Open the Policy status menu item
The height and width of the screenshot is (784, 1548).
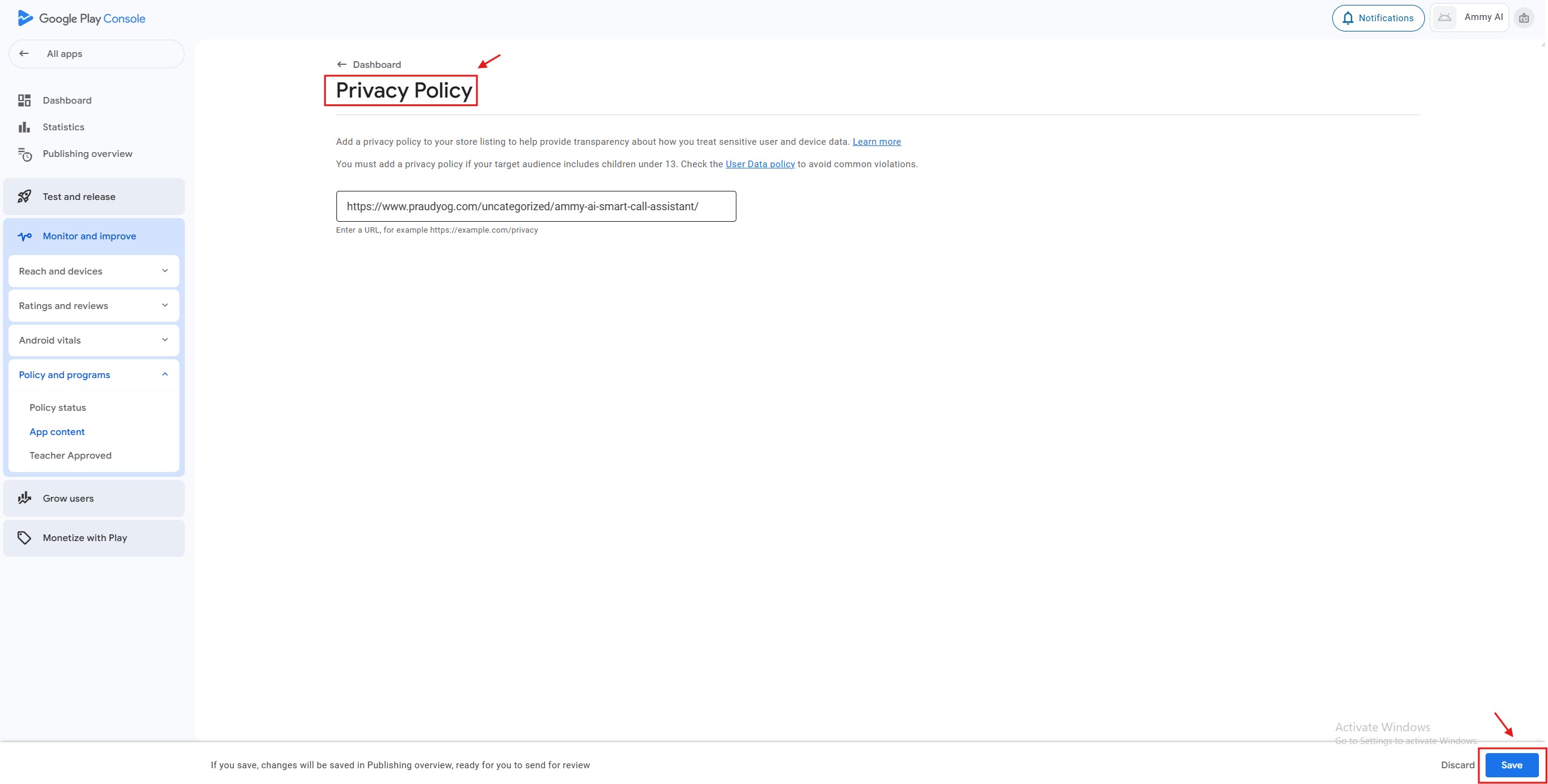(x=58, y=408)
